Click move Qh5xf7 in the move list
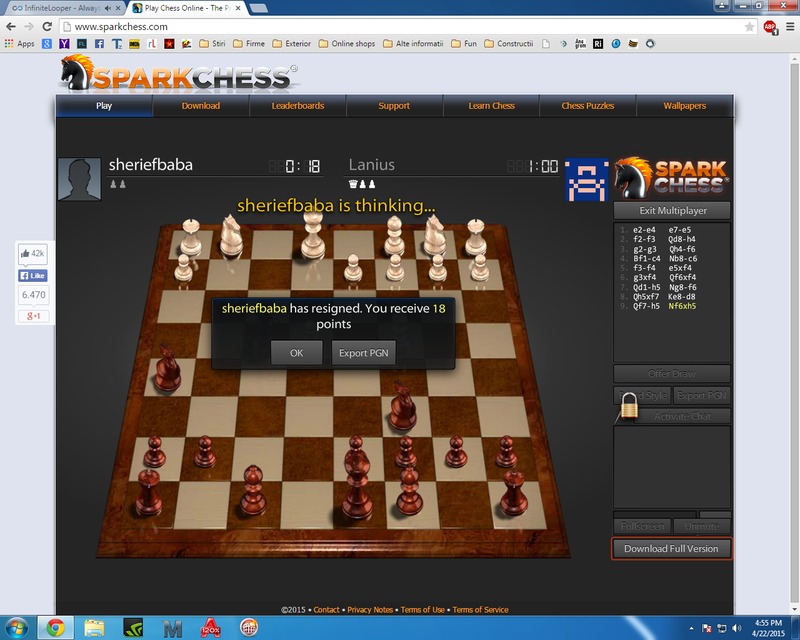 click(646, 297)
